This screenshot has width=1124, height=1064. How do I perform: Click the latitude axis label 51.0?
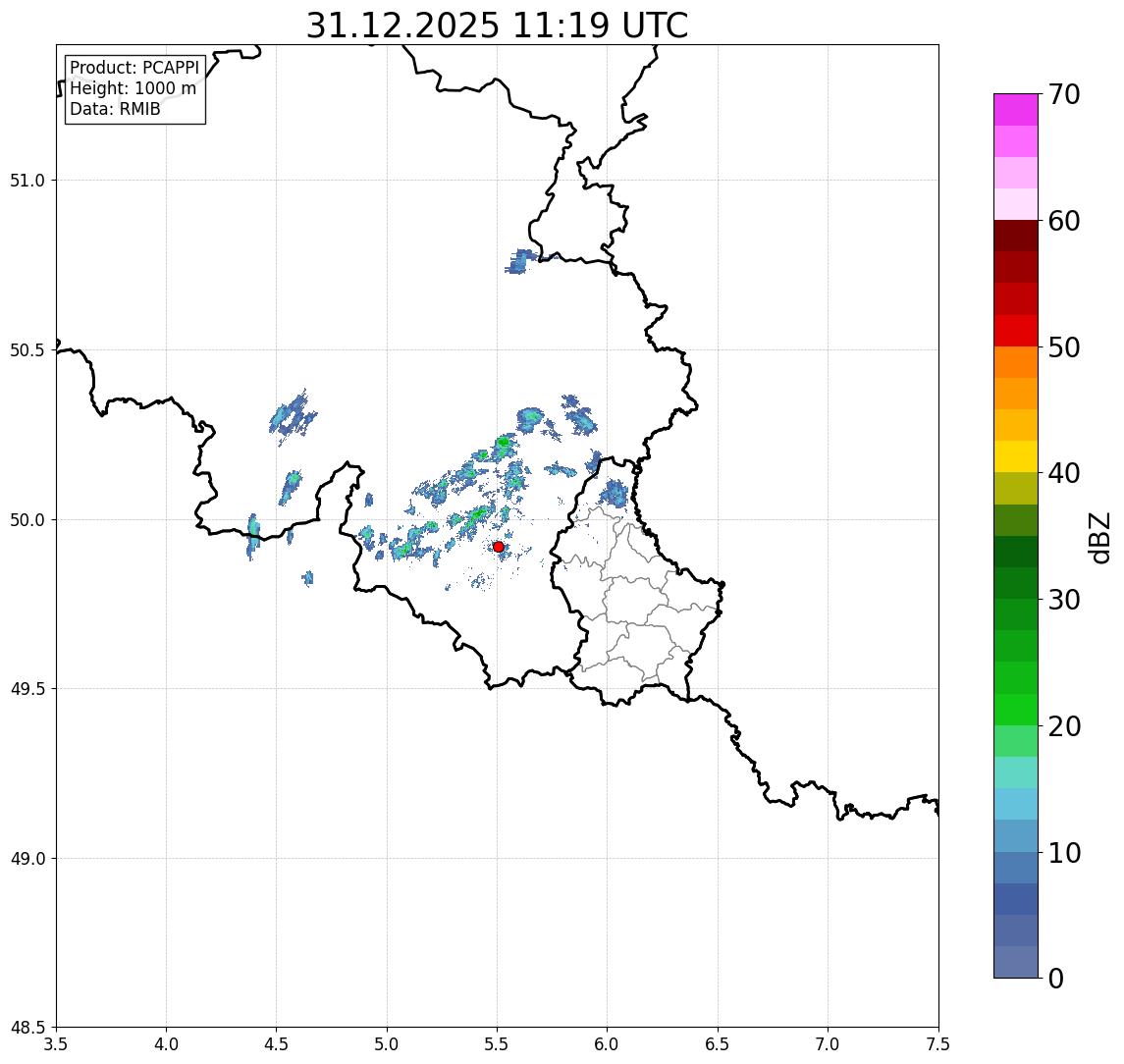27,180
